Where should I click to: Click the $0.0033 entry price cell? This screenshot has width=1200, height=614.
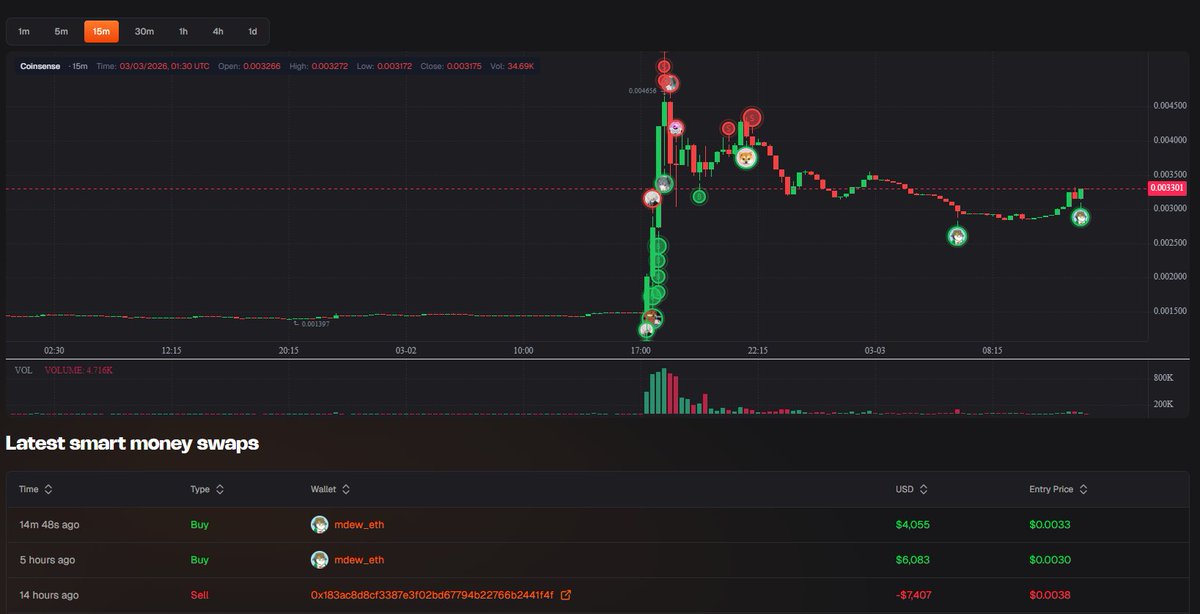point(1050,525)
